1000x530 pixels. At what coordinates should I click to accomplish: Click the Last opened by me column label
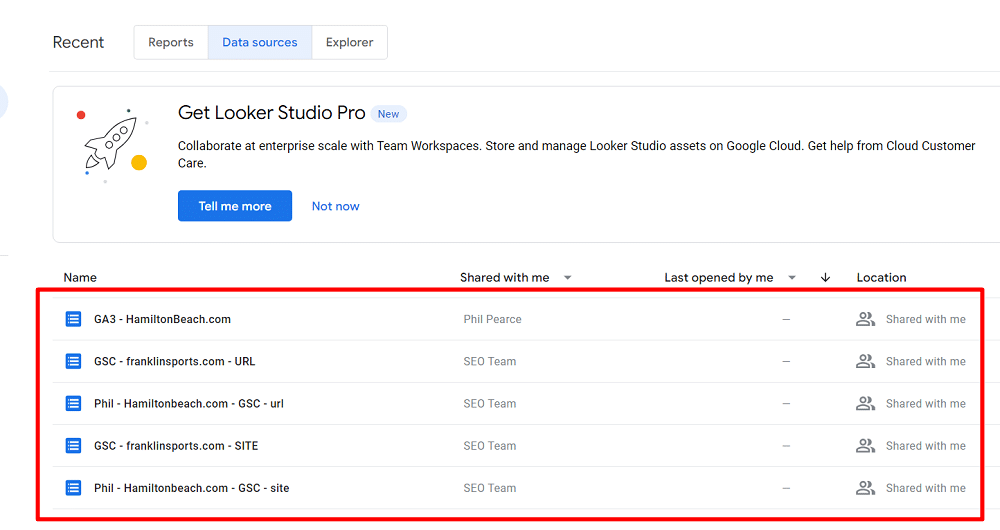click(719, 277)
